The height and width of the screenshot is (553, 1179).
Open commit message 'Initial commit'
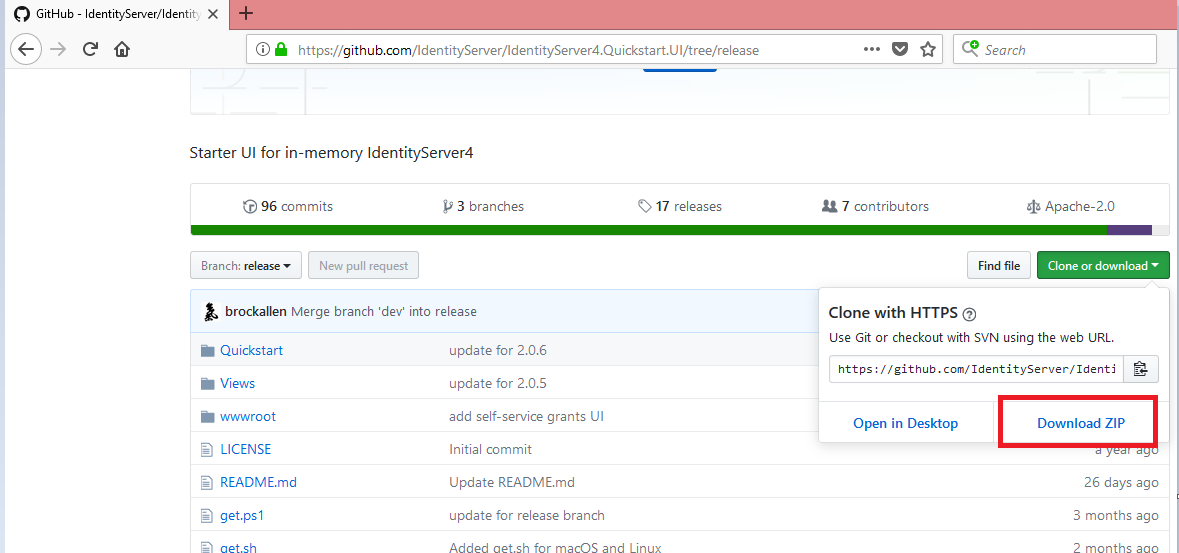[490, 450]
